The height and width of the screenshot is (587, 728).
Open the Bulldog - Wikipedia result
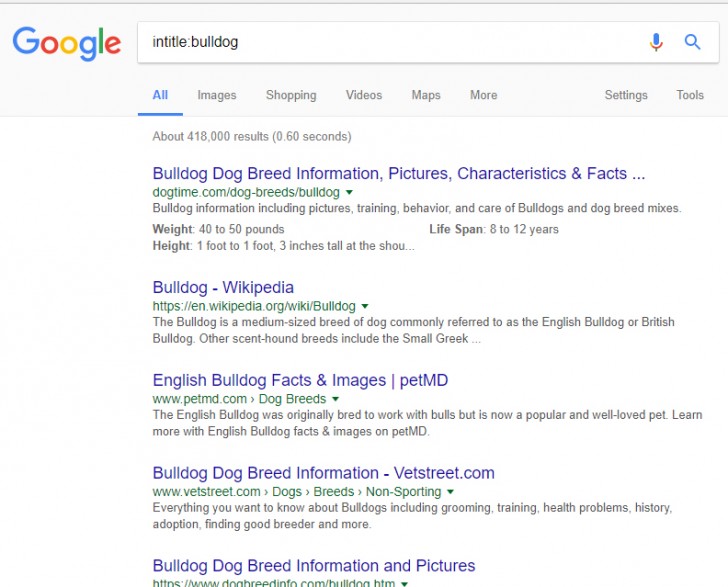pos(223,288)
